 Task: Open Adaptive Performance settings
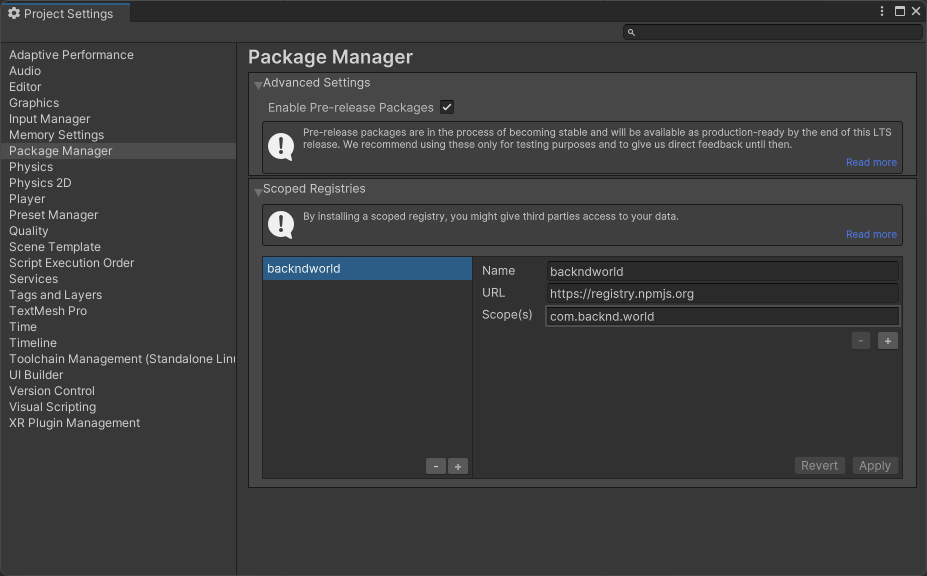click(118, 55)
